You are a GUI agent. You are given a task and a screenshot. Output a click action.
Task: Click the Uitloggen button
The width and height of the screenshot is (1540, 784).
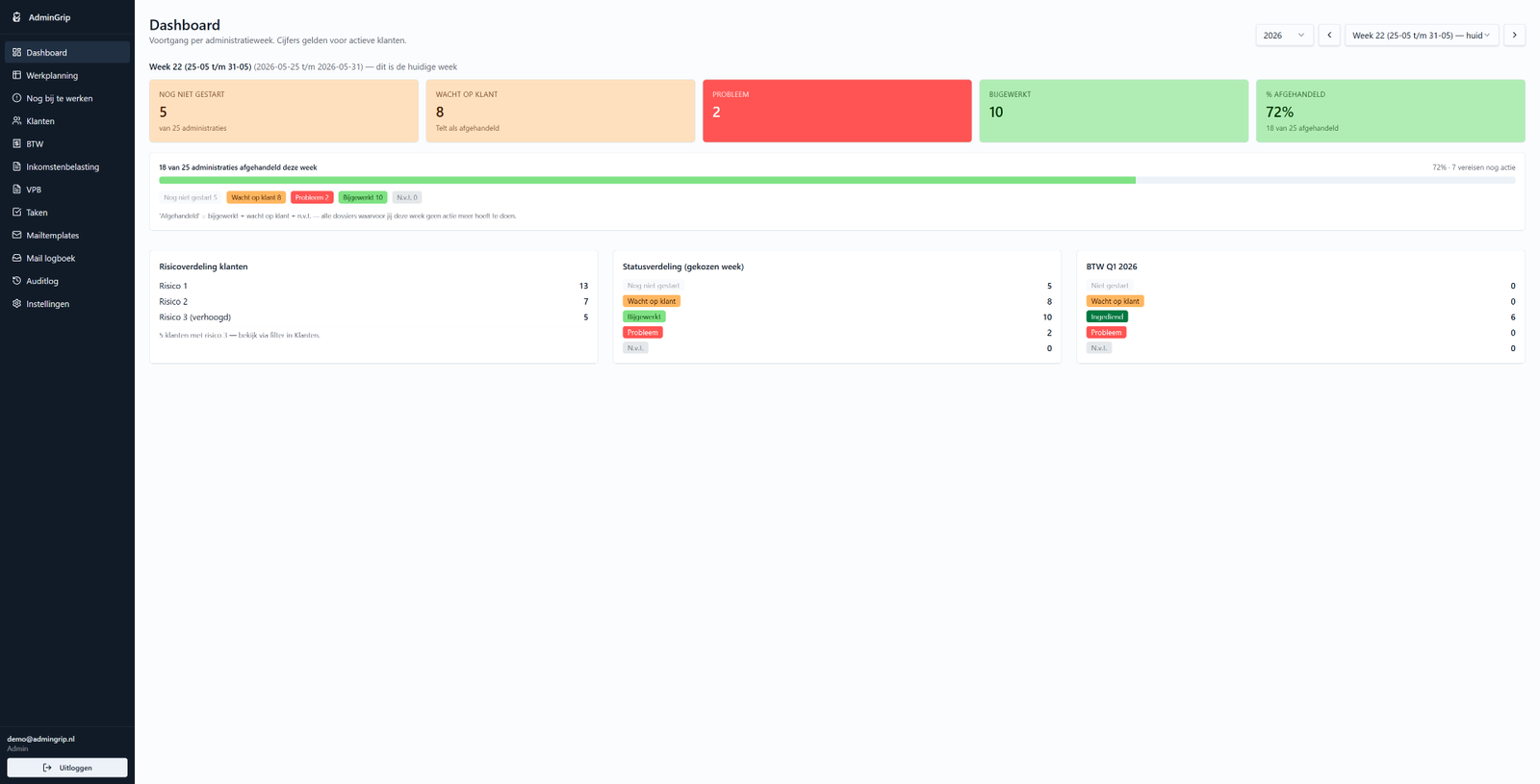(67, 768)
